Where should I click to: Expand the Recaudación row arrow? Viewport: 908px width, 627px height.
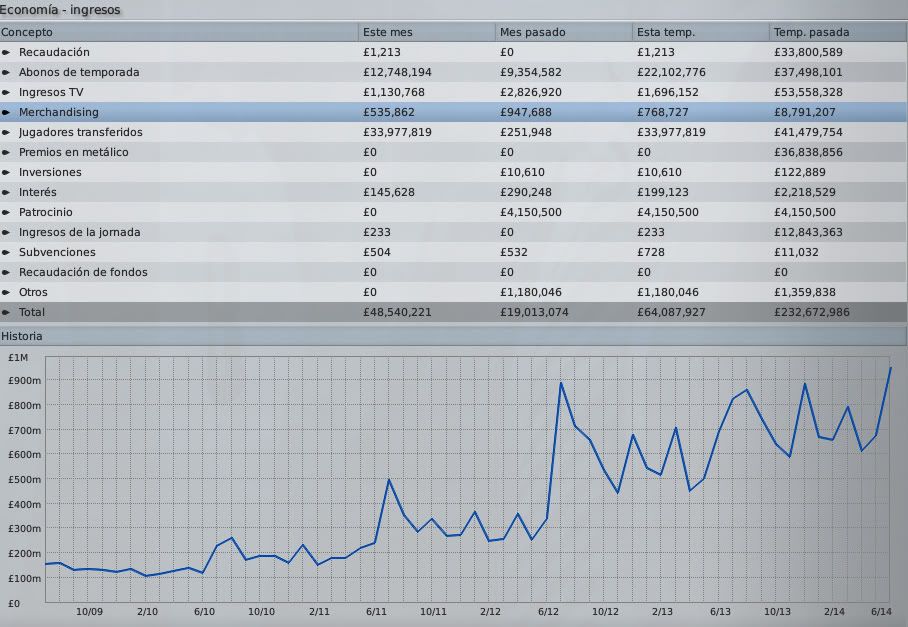(x=6, y=52)
